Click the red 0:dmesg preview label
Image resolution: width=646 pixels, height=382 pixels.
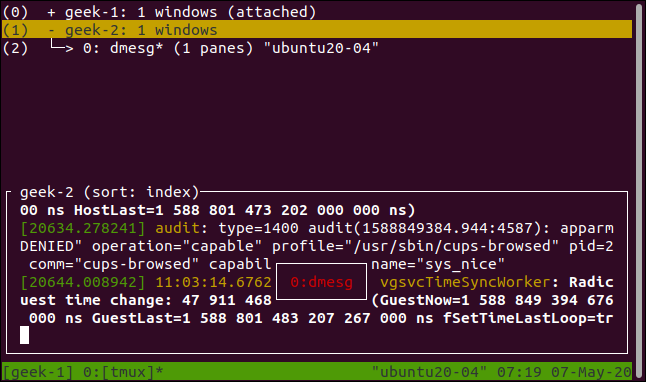(x=321, y=282)
